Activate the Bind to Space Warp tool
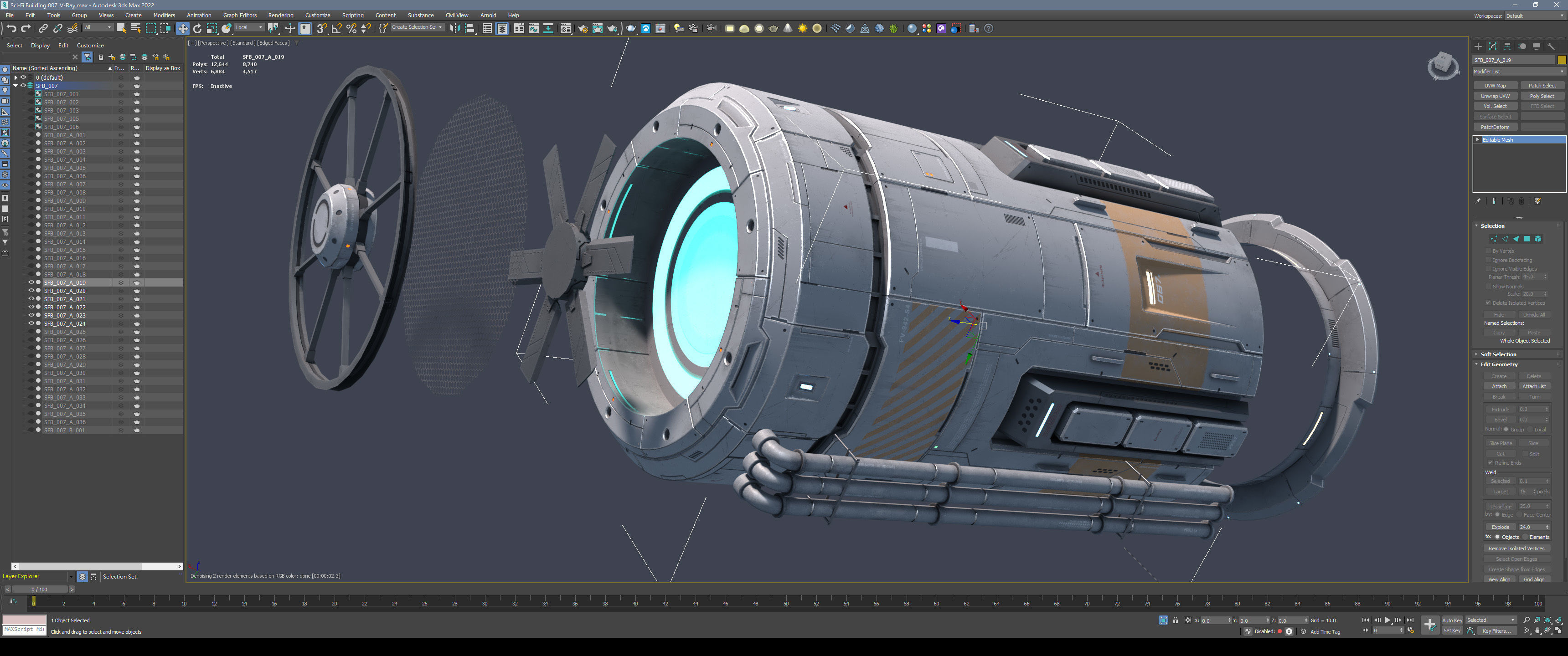The width and height of the screenshot is (1568, 656). tap(73, 28)
